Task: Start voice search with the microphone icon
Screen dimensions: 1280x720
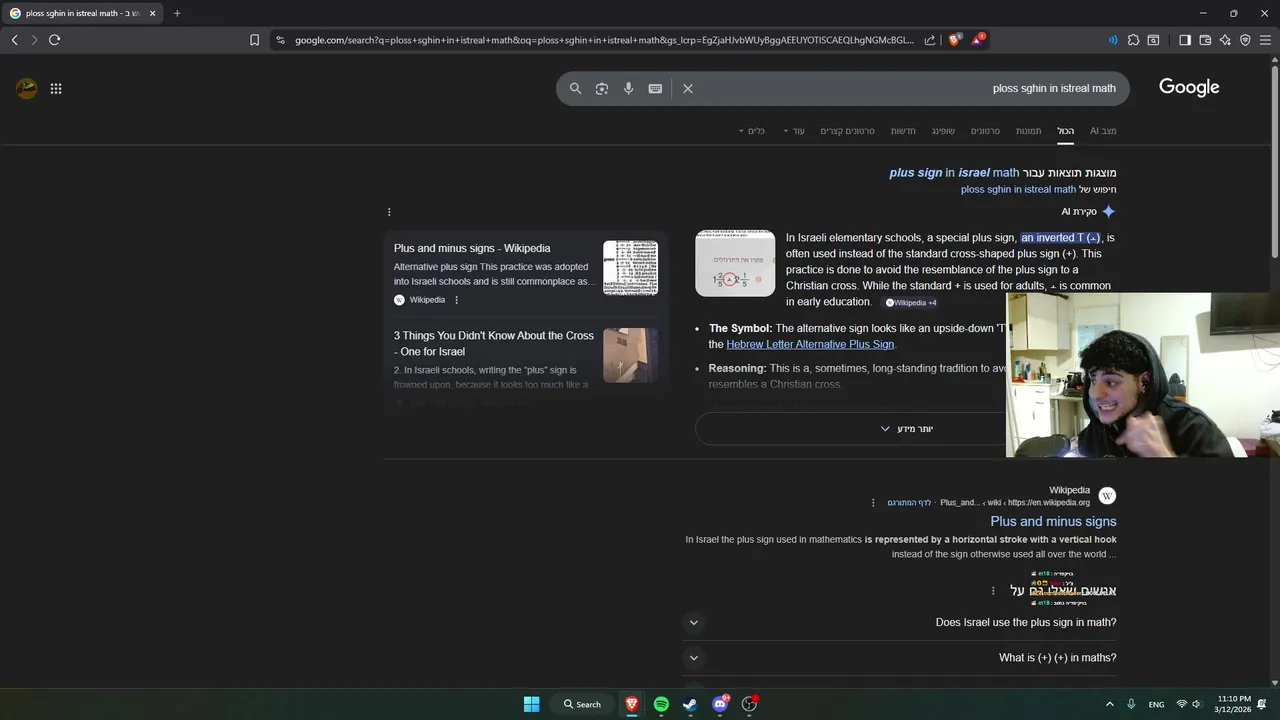Action: click(x=628, y=88)
